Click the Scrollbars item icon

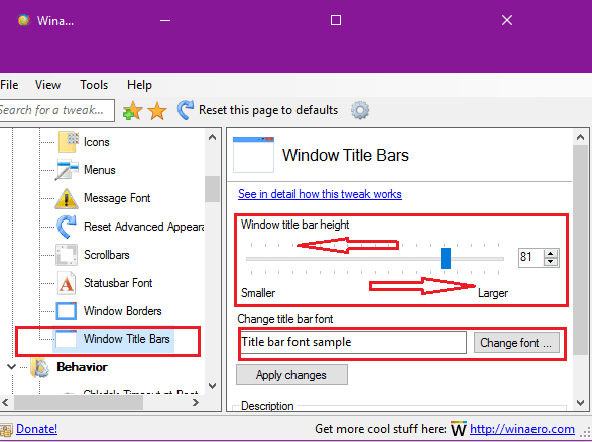click(x=66, y=255)
